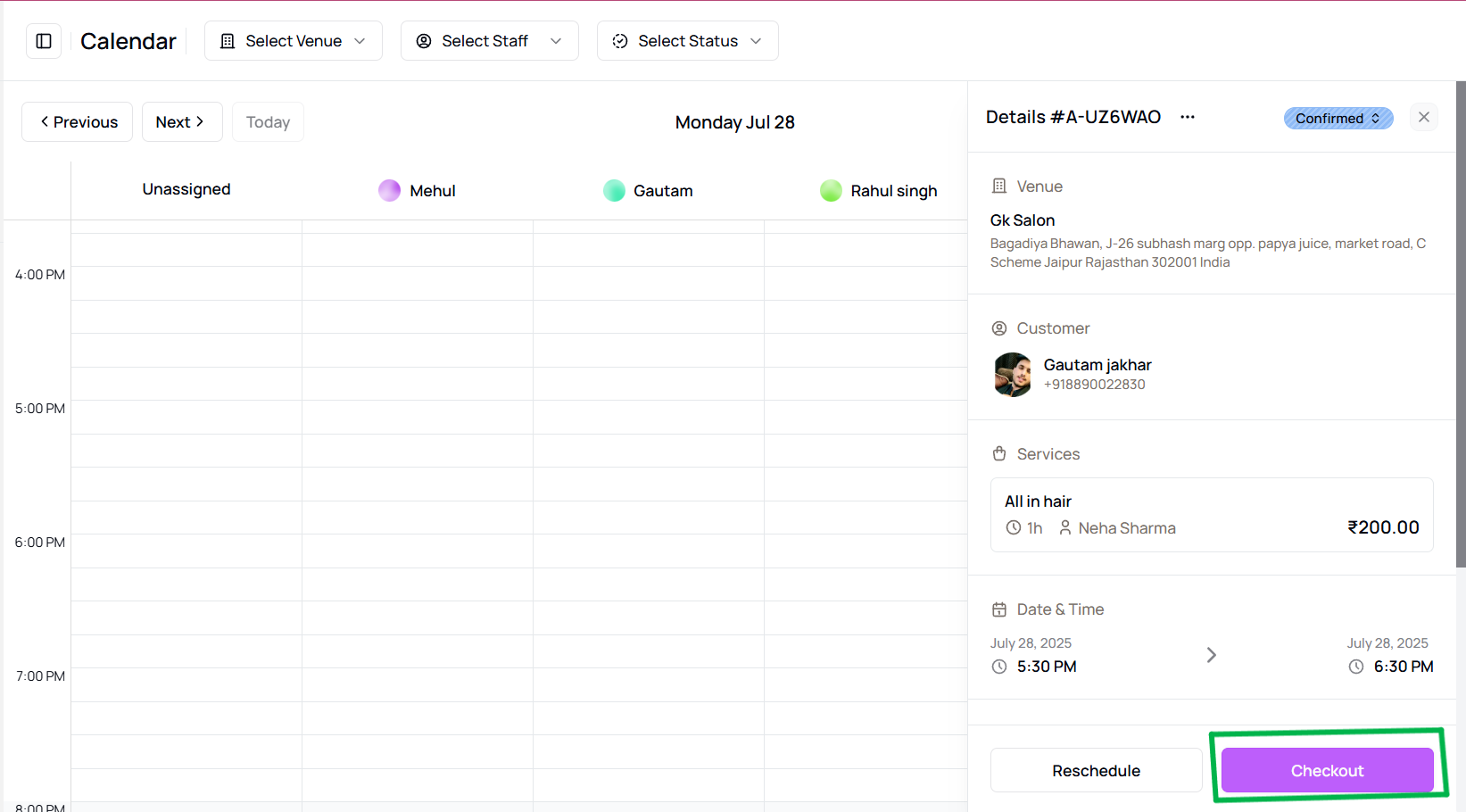Click the Reschedule button
The image size is (1466, 812).
[1097, 770]
